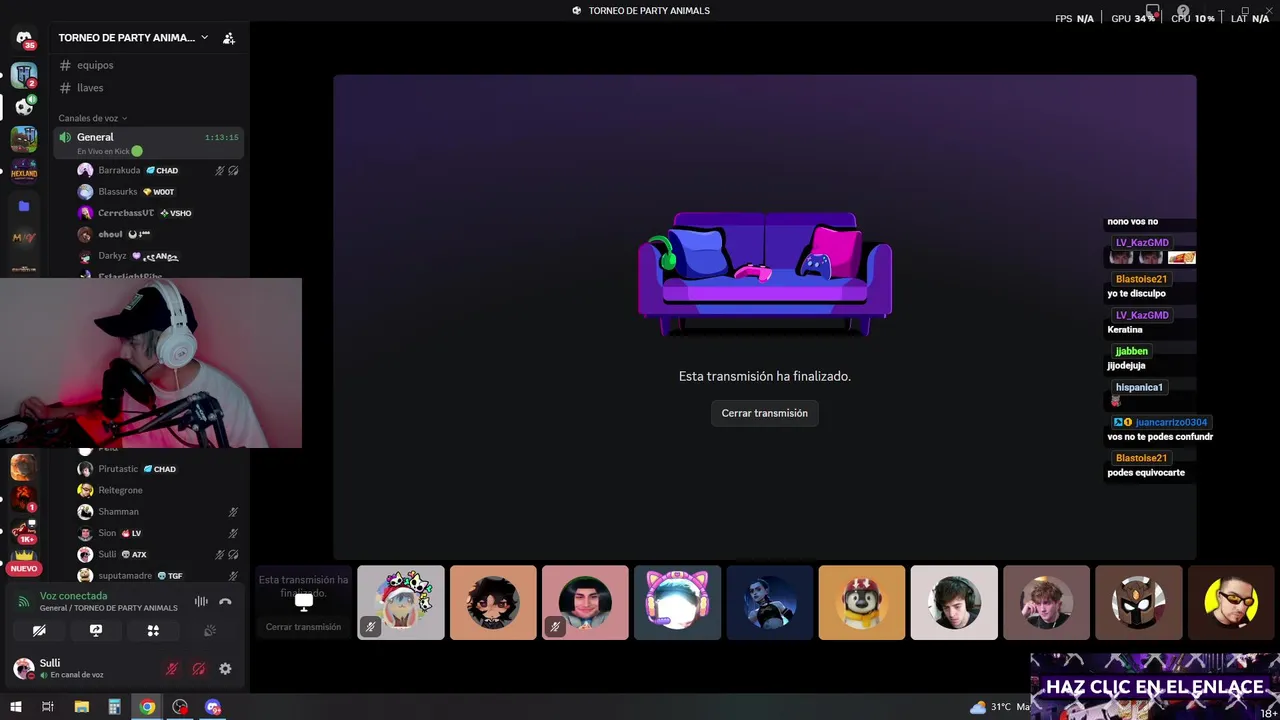Select the Christmas-hat cat participant tile
Screen dimensions: 1280x720
[x=401, y=602]
